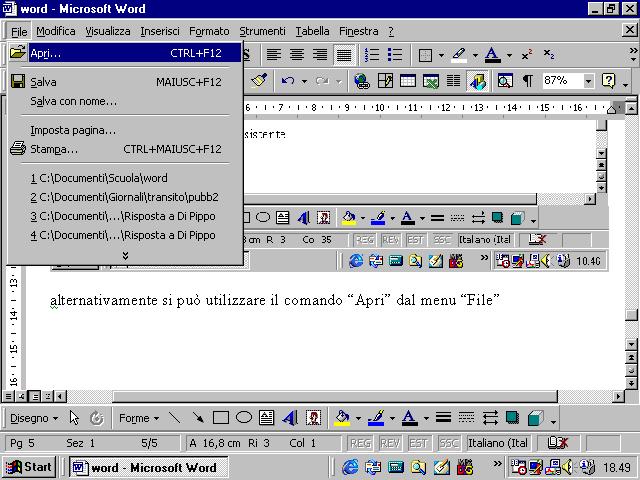Toggle Align Right button
Viewport: 640px width, 480px height.
[320, 55]
